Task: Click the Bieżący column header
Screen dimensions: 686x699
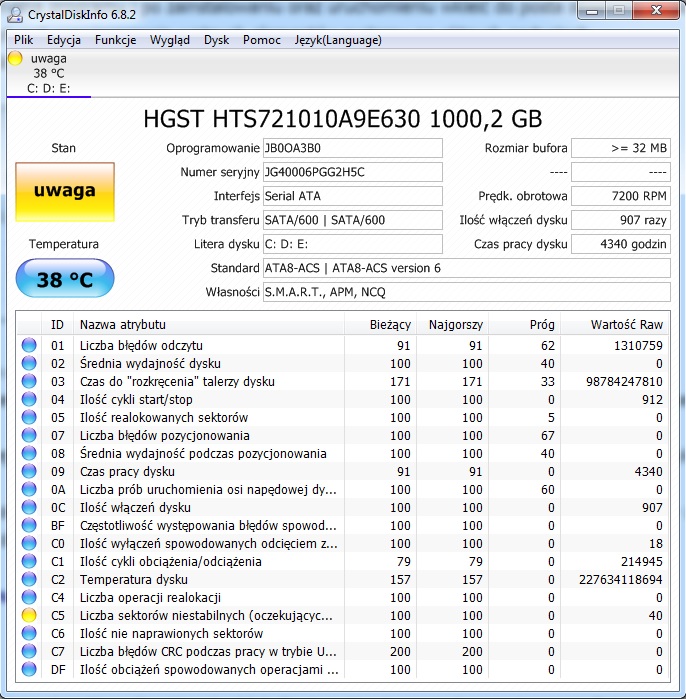Action: (380, 325)
